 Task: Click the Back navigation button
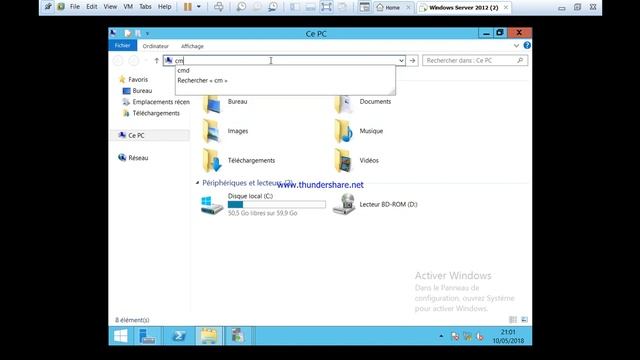point(118,60)
